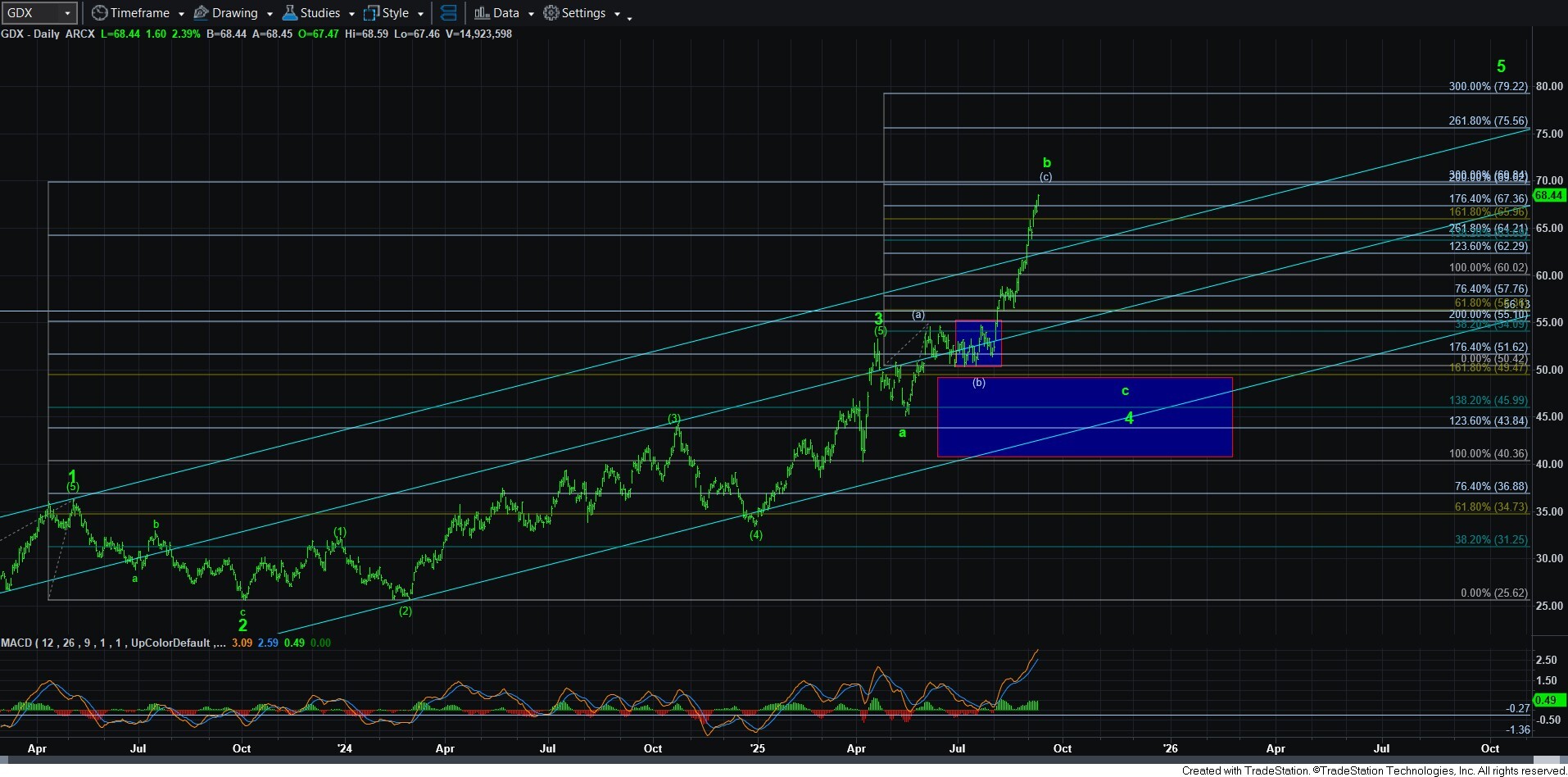Select the '76.40% (36.88)' Fibonacci label

pos(1491,486)
